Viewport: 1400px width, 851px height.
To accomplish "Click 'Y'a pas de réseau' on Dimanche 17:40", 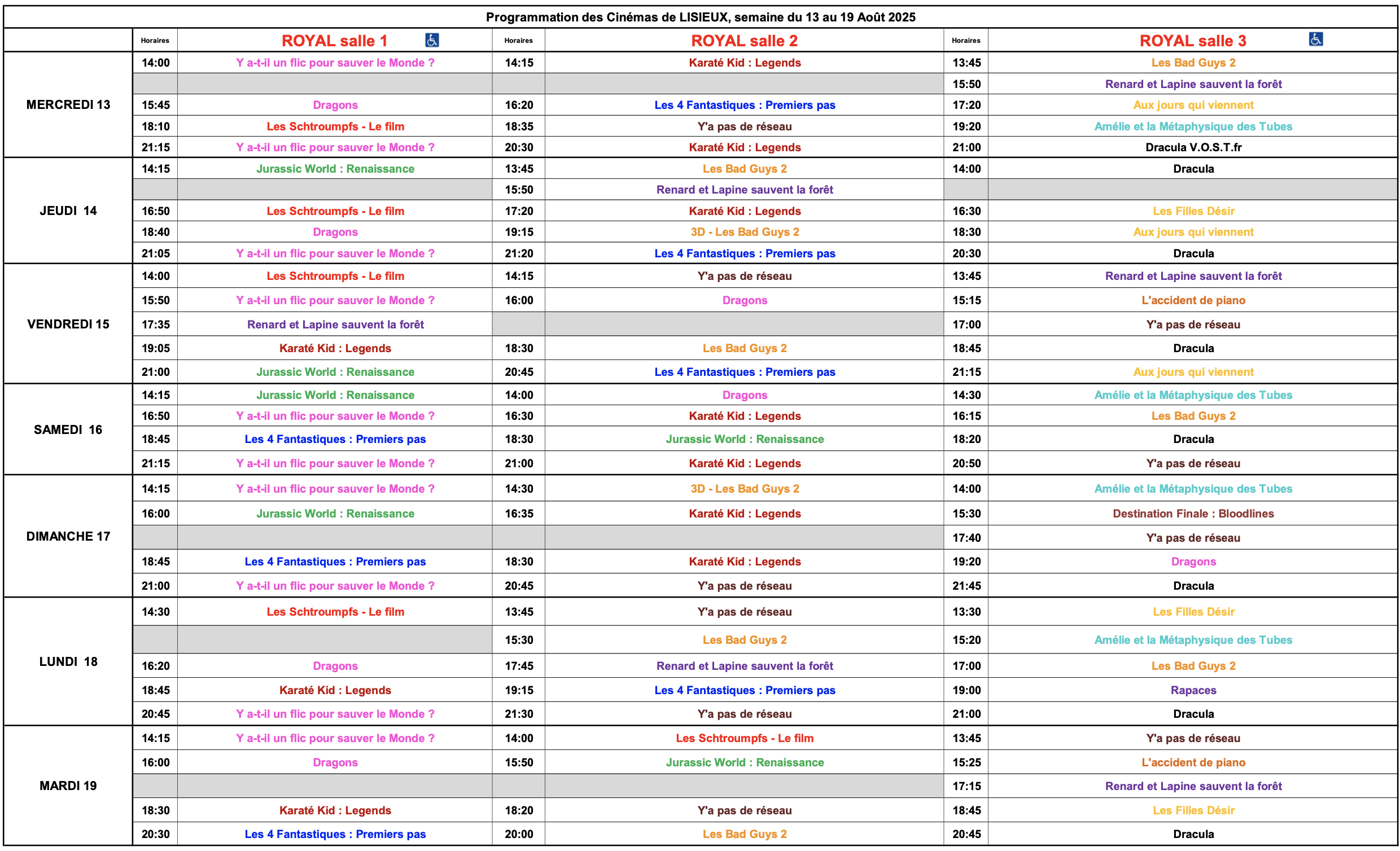I will [1193, 537].
